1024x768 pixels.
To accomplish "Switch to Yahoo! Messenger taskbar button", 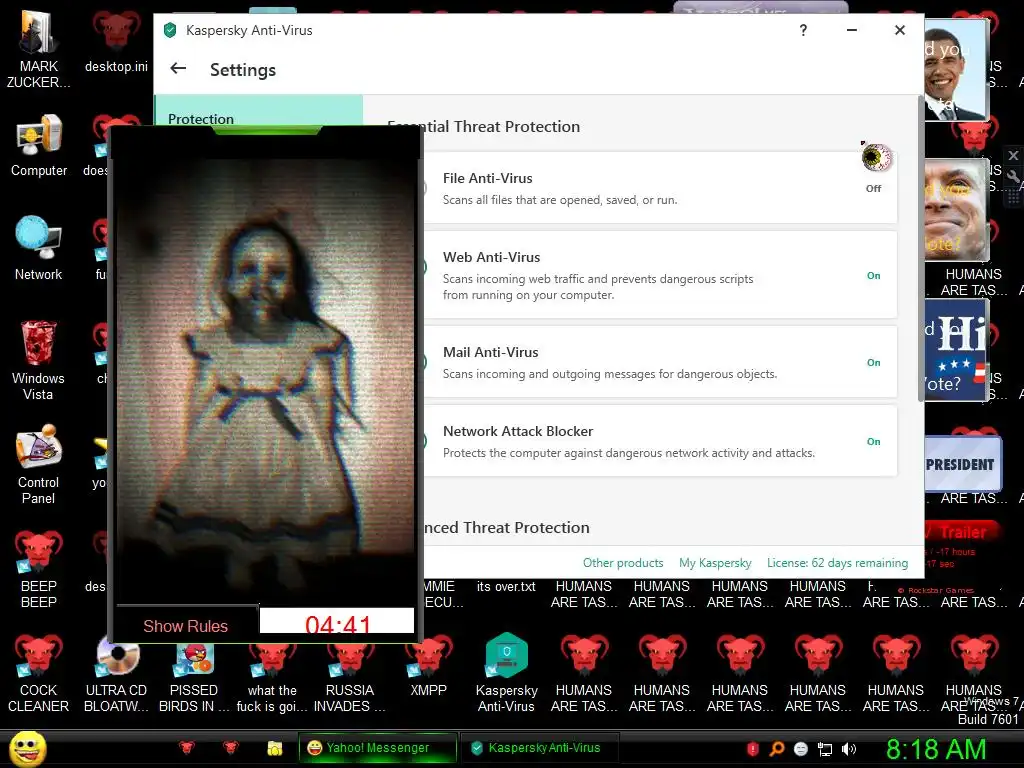I will pos(377,748).
